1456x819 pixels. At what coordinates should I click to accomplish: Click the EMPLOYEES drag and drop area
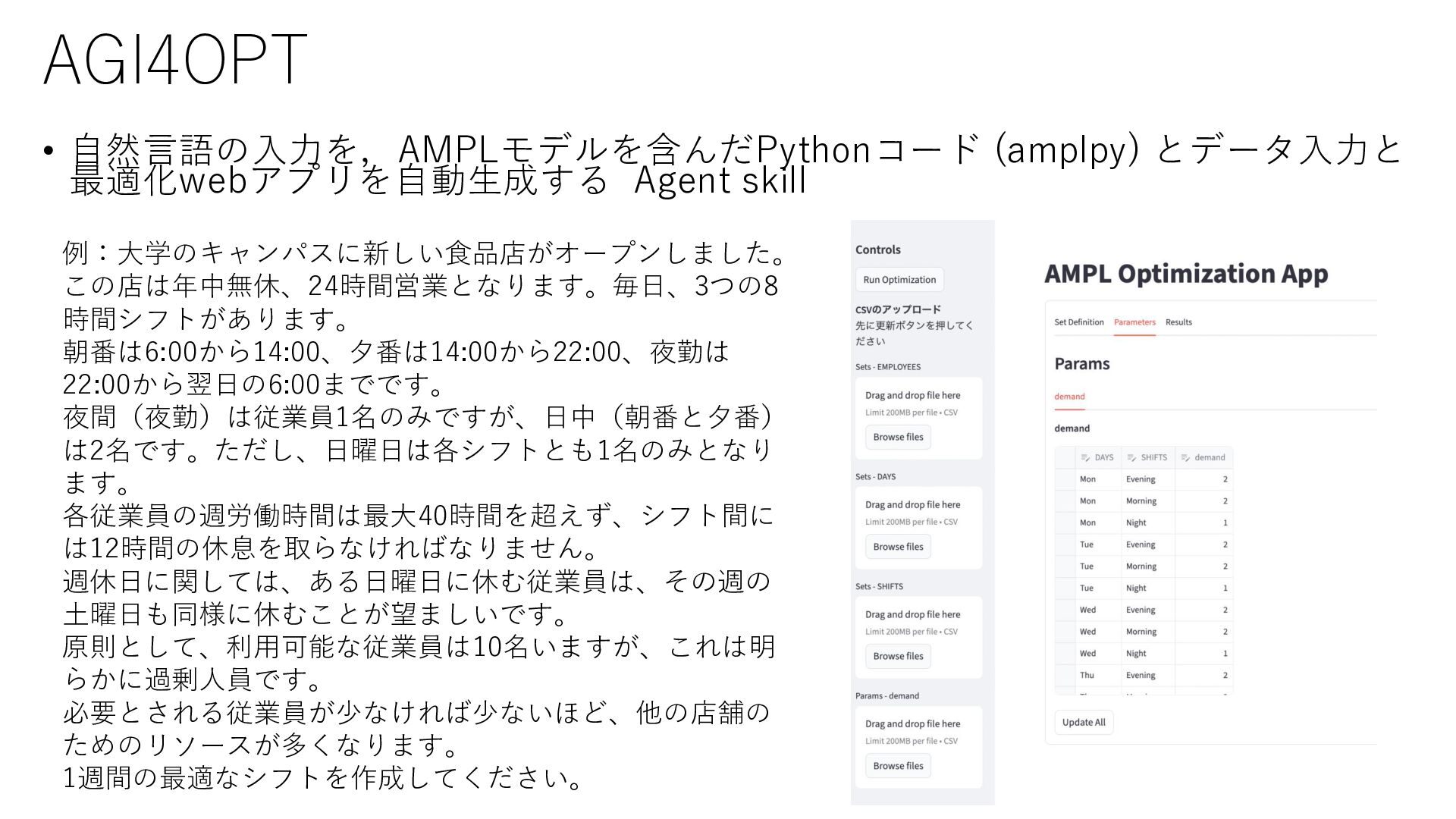tap(918, 403)
